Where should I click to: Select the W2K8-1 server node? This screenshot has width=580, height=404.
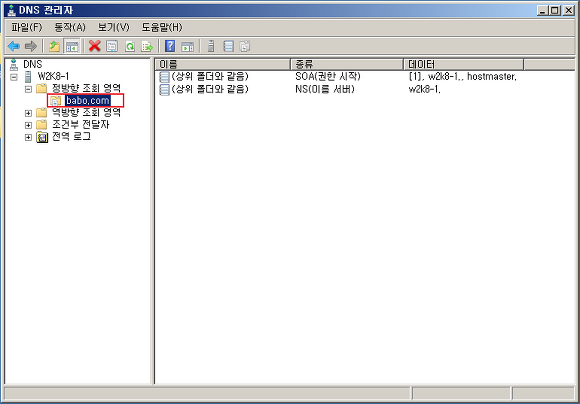point(53,77)
